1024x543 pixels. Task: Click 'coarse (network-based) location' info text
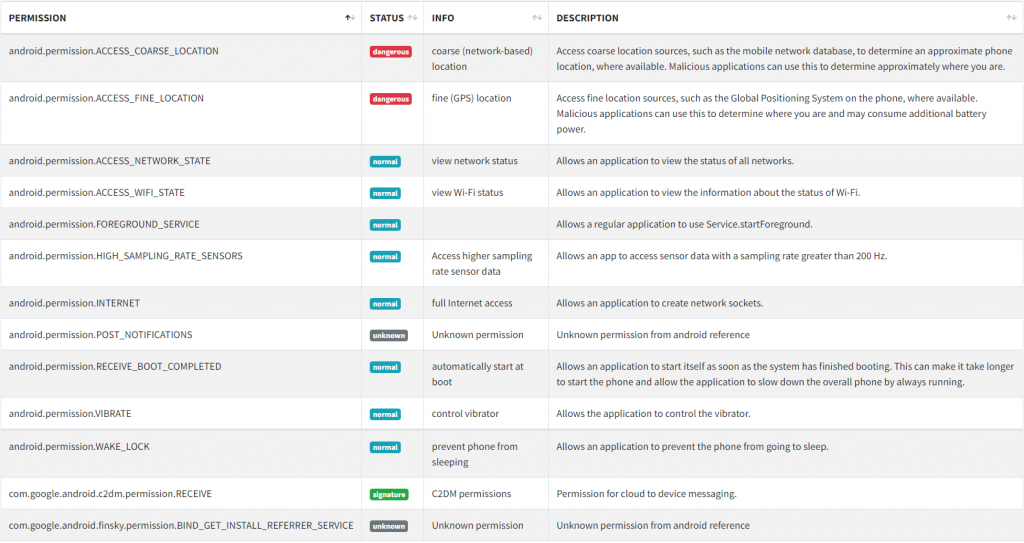point(482,59)
